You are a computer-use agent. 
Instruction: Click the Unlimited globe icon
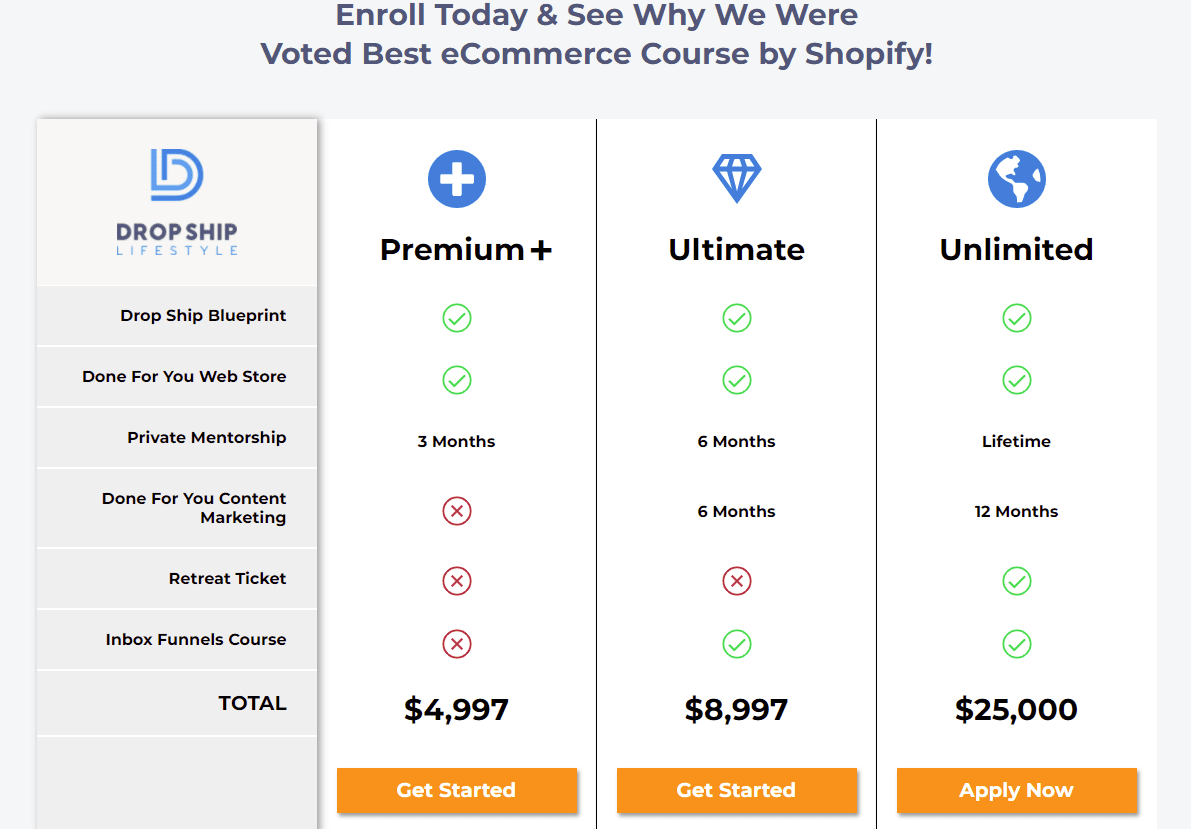[1016, 179]
